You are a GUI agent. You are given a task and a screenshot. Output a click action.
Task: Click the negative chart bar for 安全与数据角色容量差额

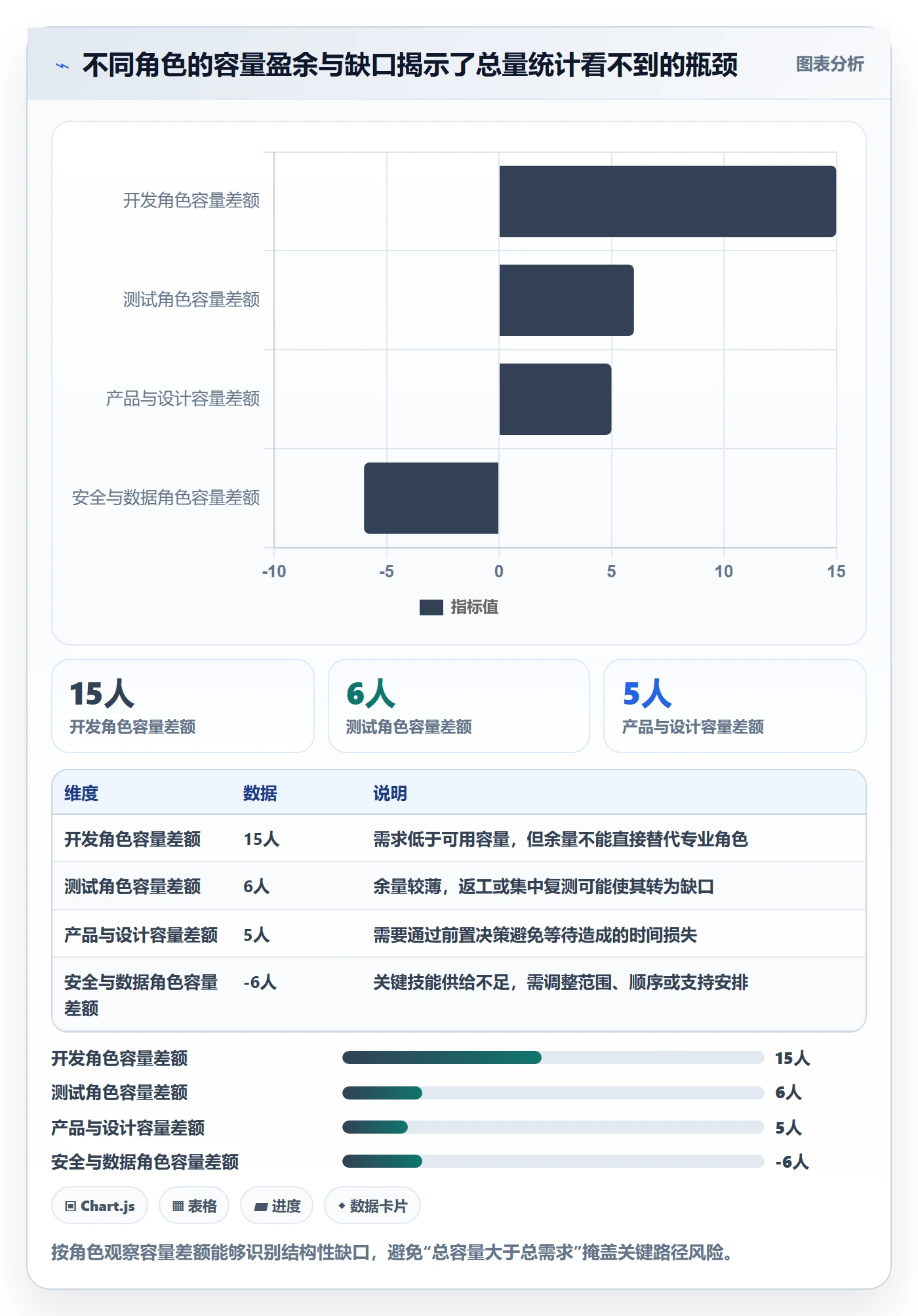click(431, 498)
